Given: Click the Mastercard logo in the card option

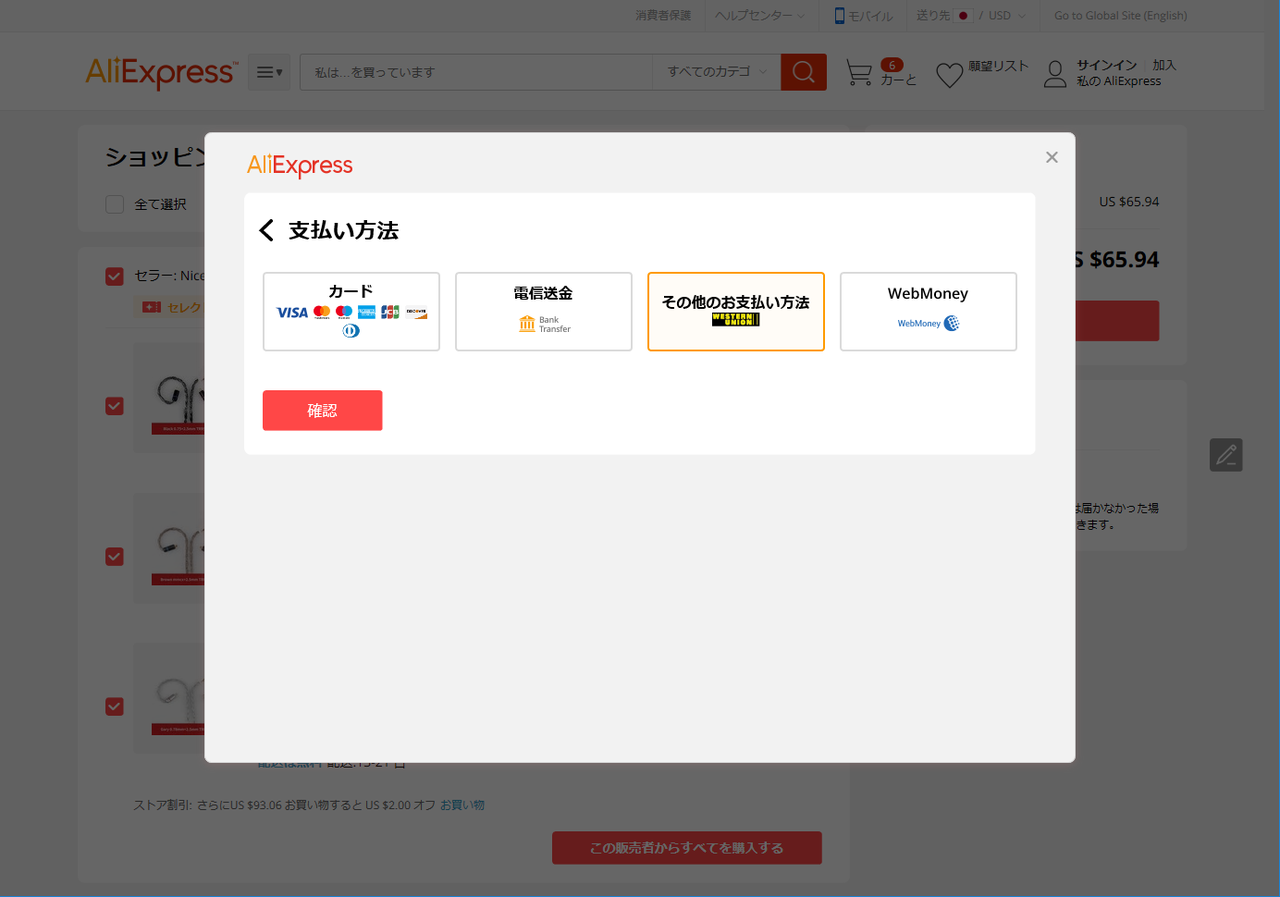Looking at the screenshot, I should coord(321,313).
